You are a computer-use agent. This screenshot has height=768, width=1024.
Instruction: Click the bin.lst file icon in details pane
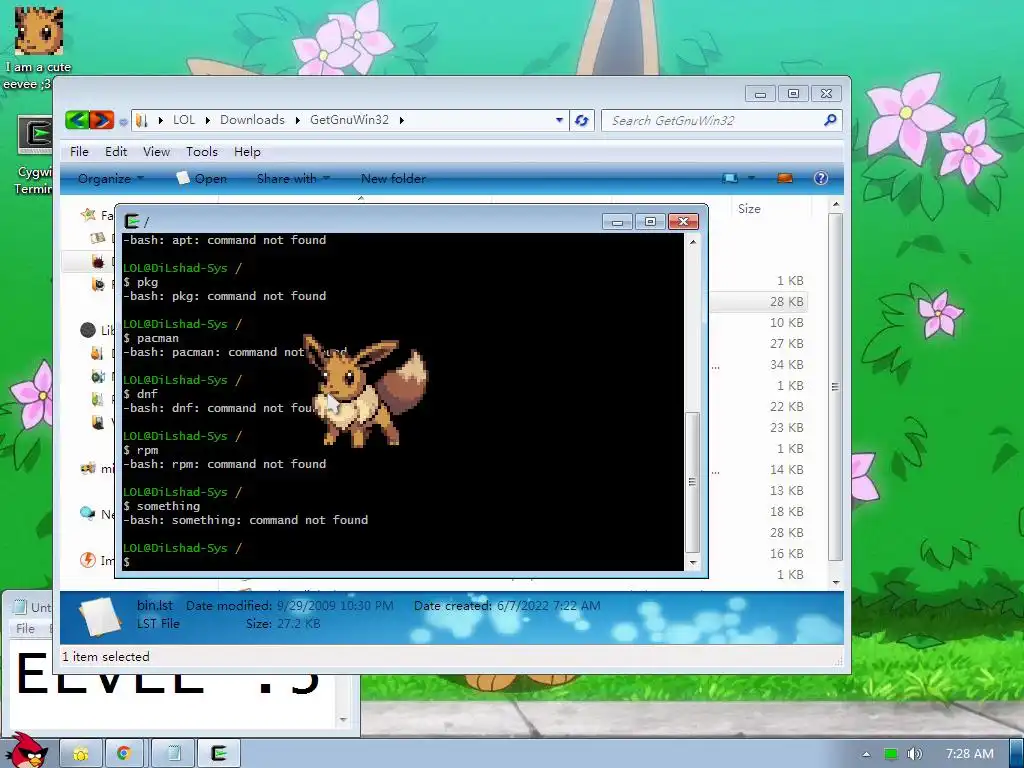tap(99, 616)
